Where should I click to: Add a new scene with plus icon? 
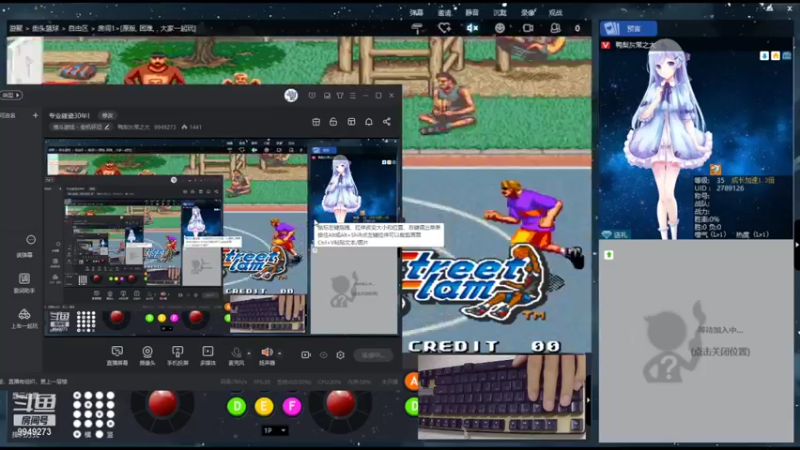[35, 115]
